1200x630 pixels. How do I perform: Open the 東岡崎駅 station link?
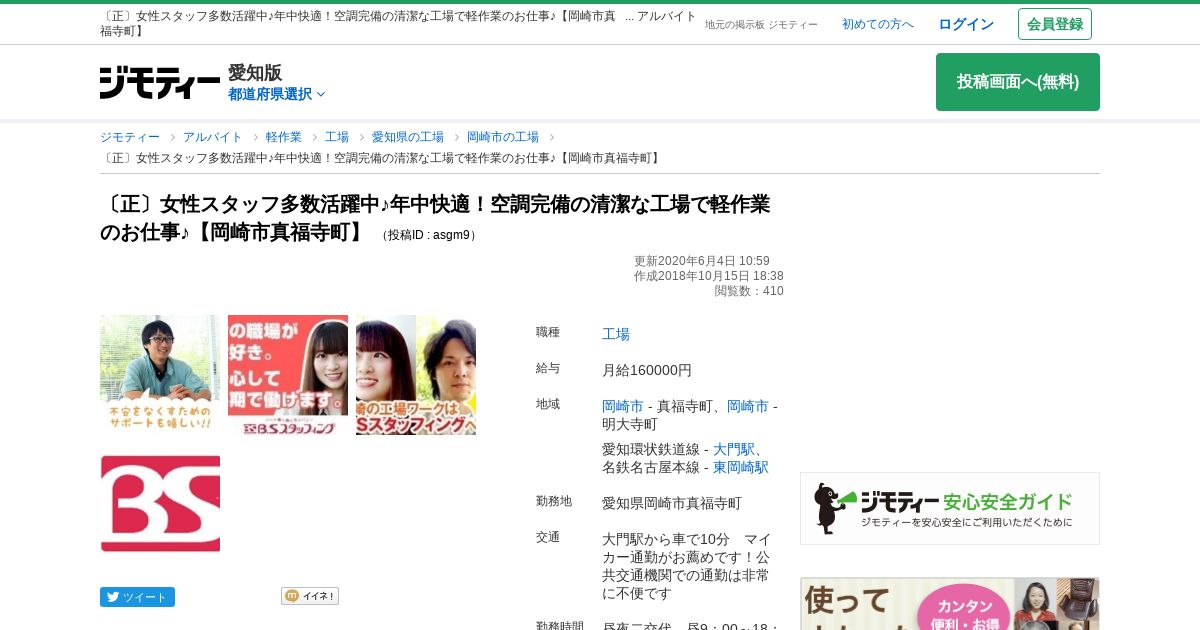point(741,467)
